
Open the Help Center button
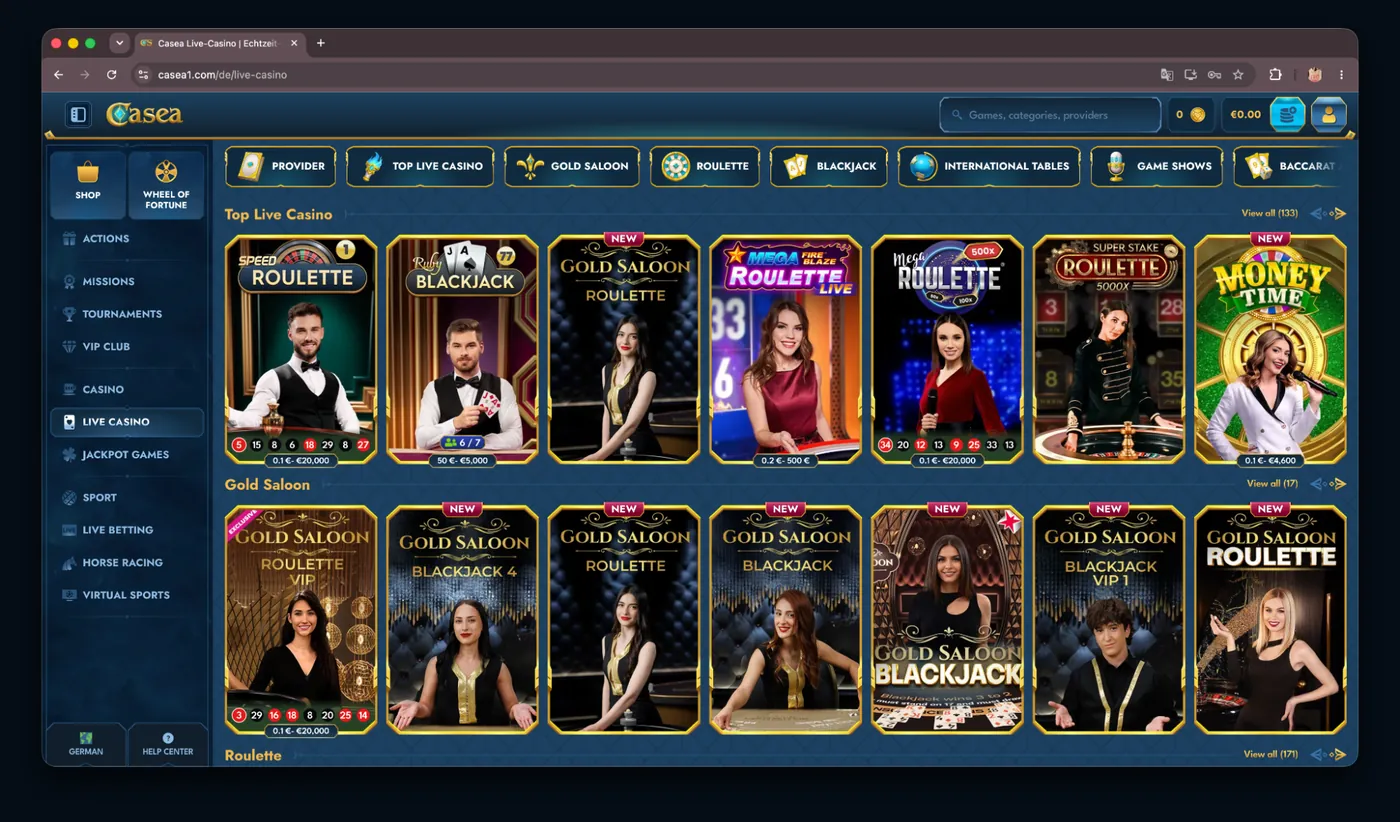(168, 745)
